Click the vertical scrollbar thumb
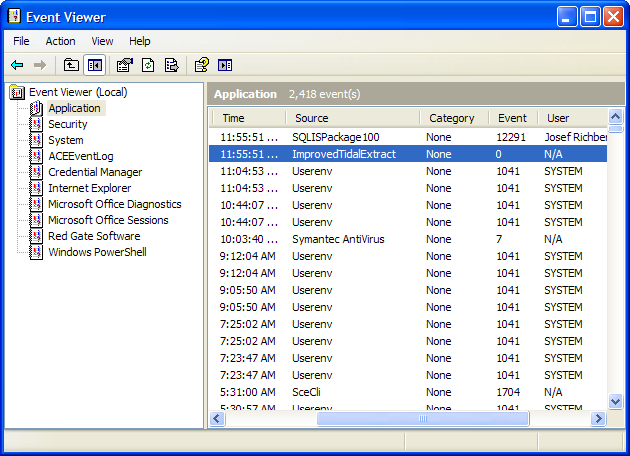 [616, 129]
